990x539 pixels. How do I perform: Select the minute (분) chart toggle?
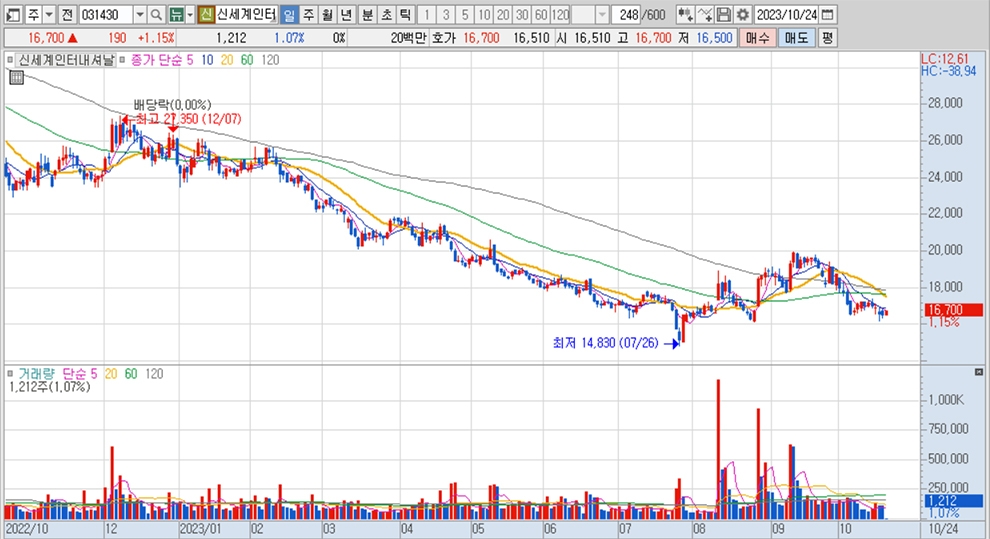point(367,15)
